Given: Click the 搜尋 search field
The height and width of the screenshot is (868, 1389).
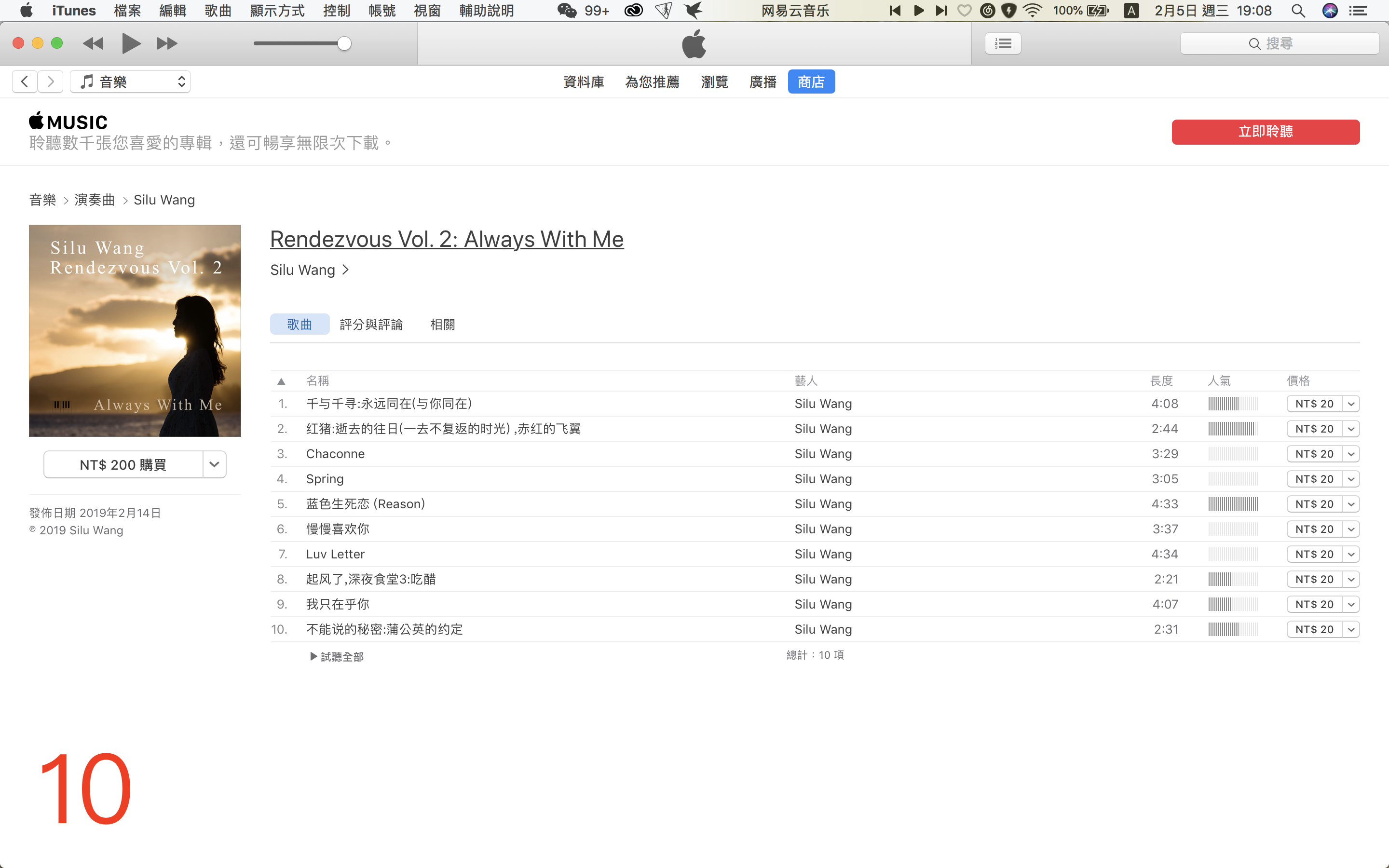Looking at the screenshot, I should click(x=1280, y=43).
